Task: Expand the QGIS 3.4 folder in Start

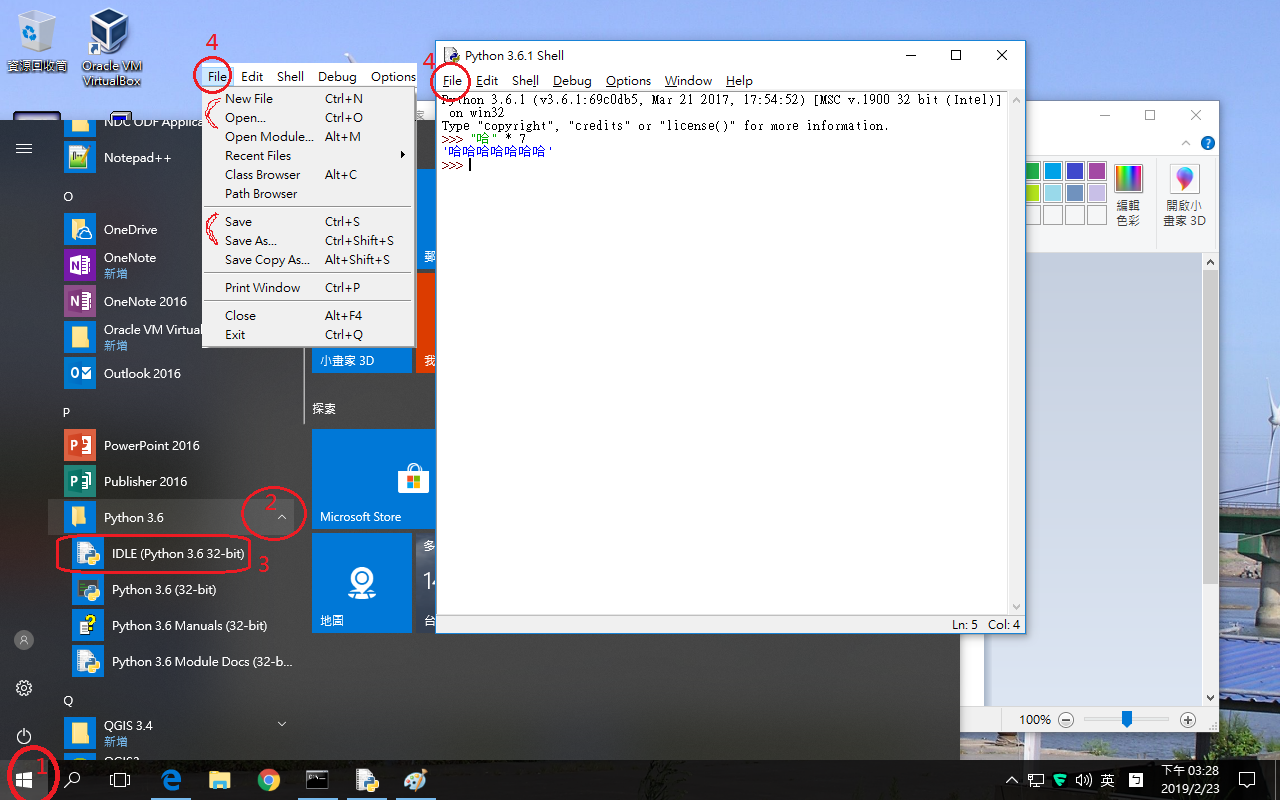Action: (282, 724)
